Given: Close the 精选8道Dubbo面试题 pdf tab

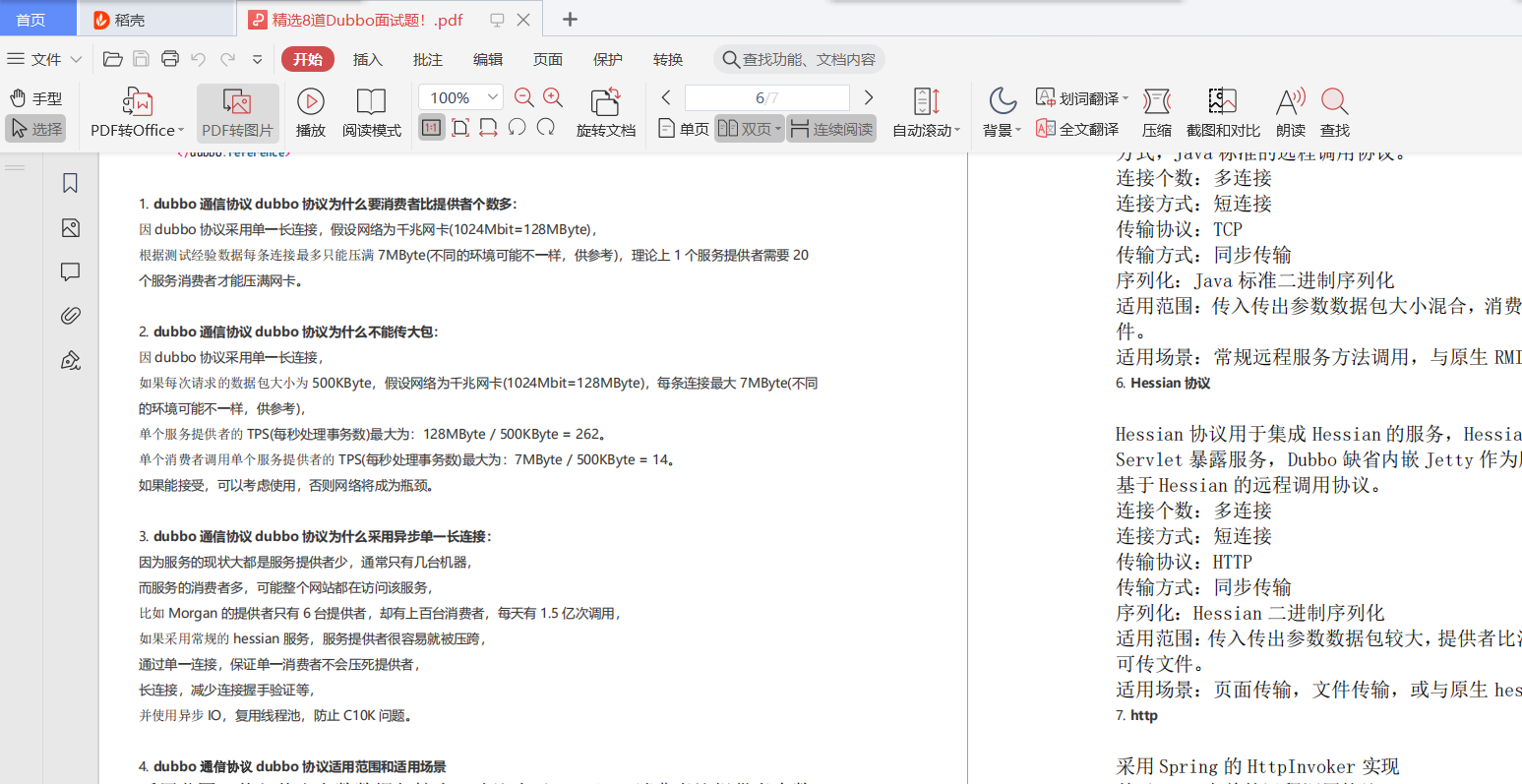Looking at the screenshot, I should tap(523, 20).
